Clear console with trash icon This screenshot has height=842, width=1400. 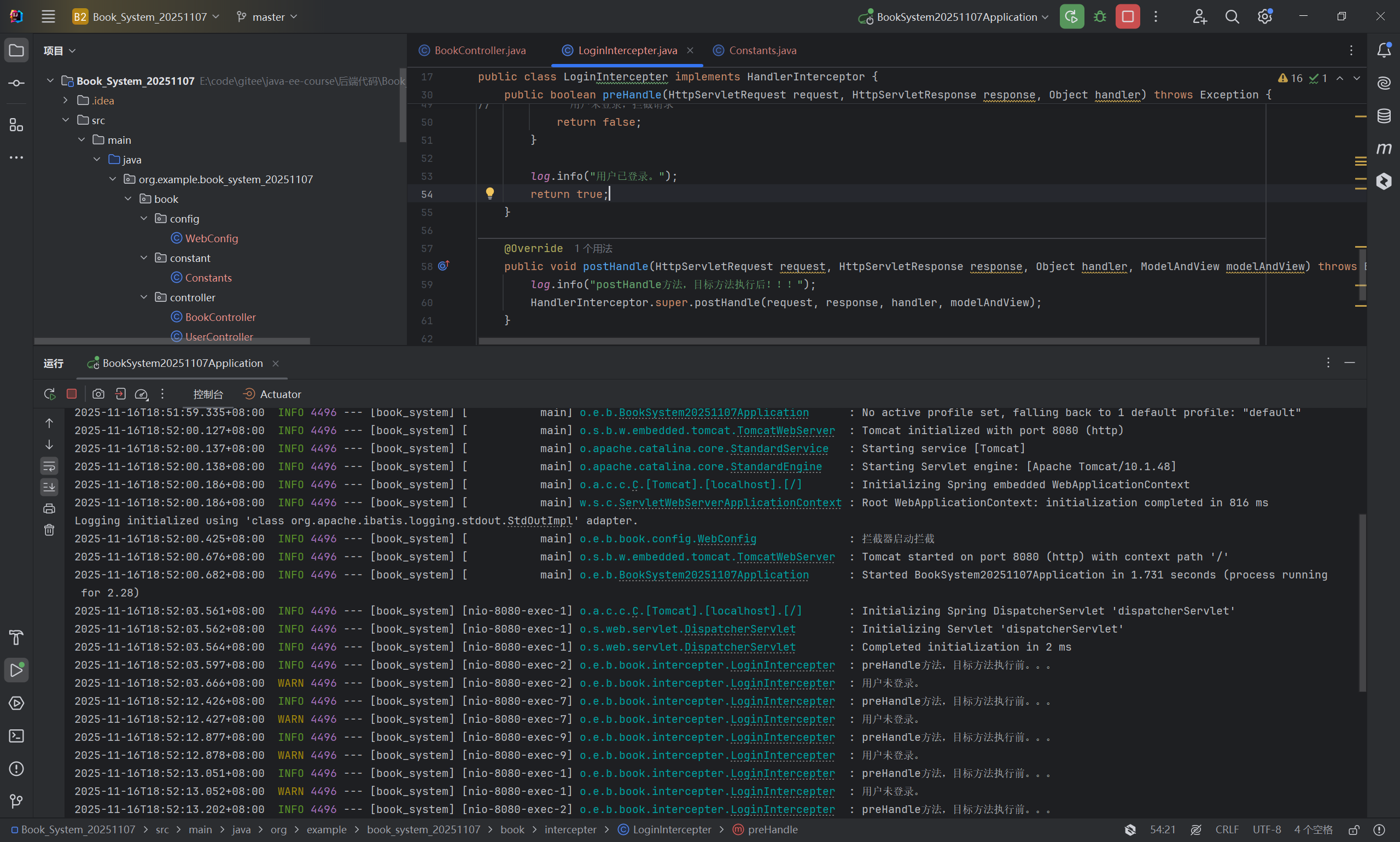(x=49, y=529)
